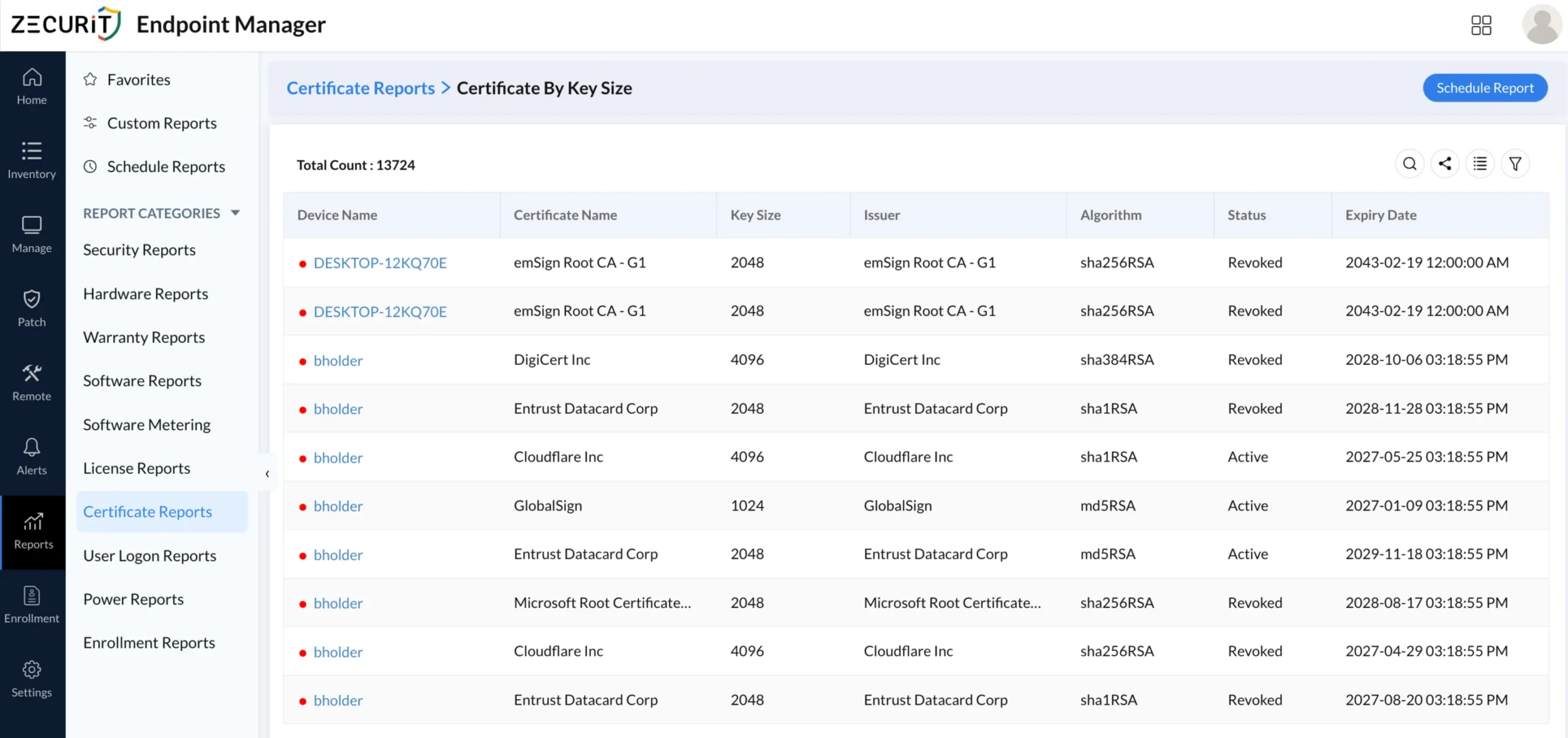Select Certificate Reports category

(x=162, y=511)
